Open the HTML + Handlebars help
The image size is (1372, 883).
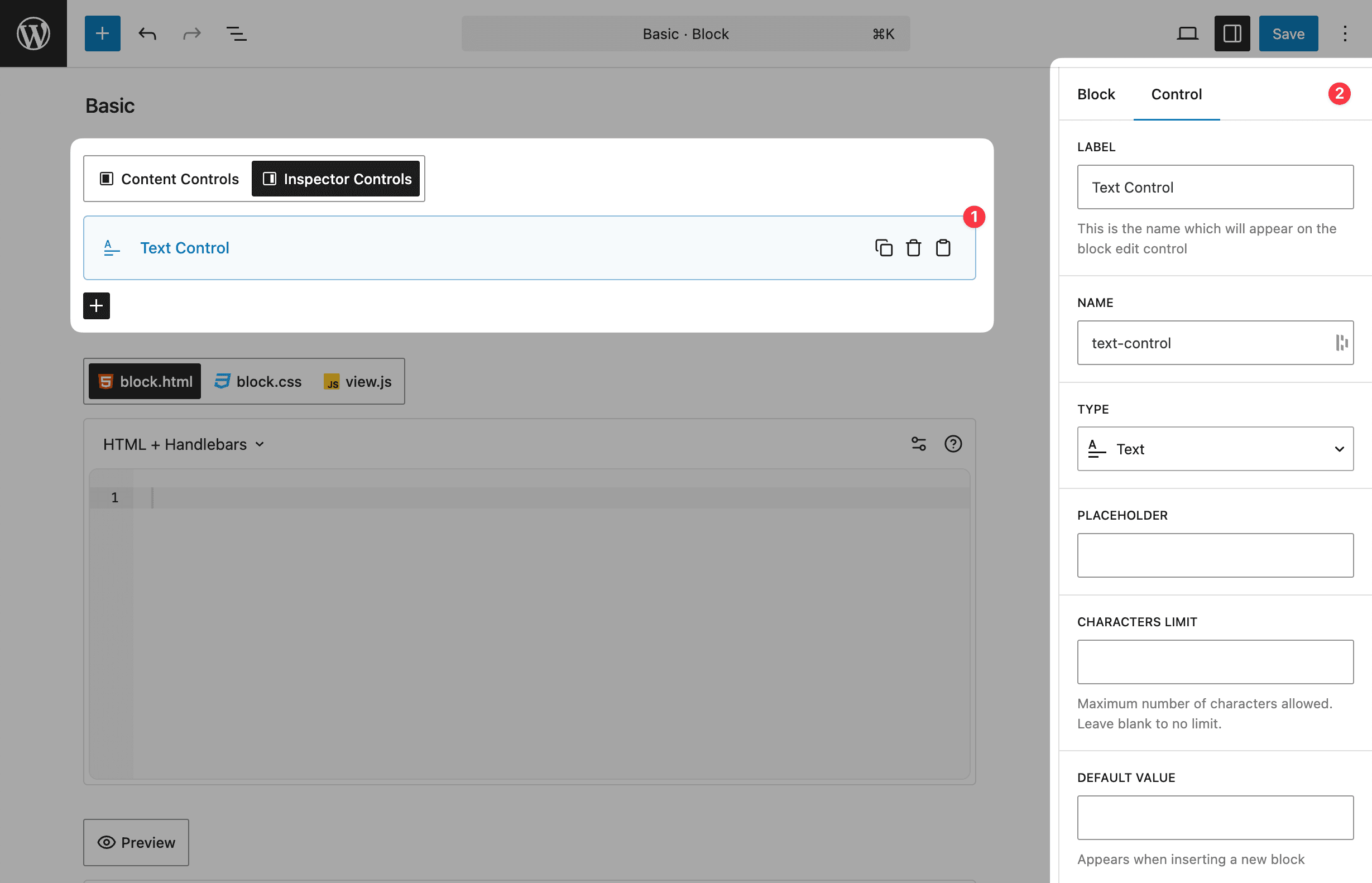953,443
